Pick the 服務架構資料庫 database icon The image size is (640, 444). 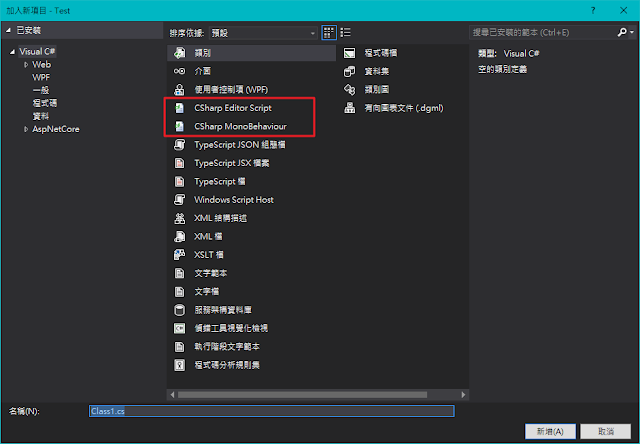[x=180, y=310]
